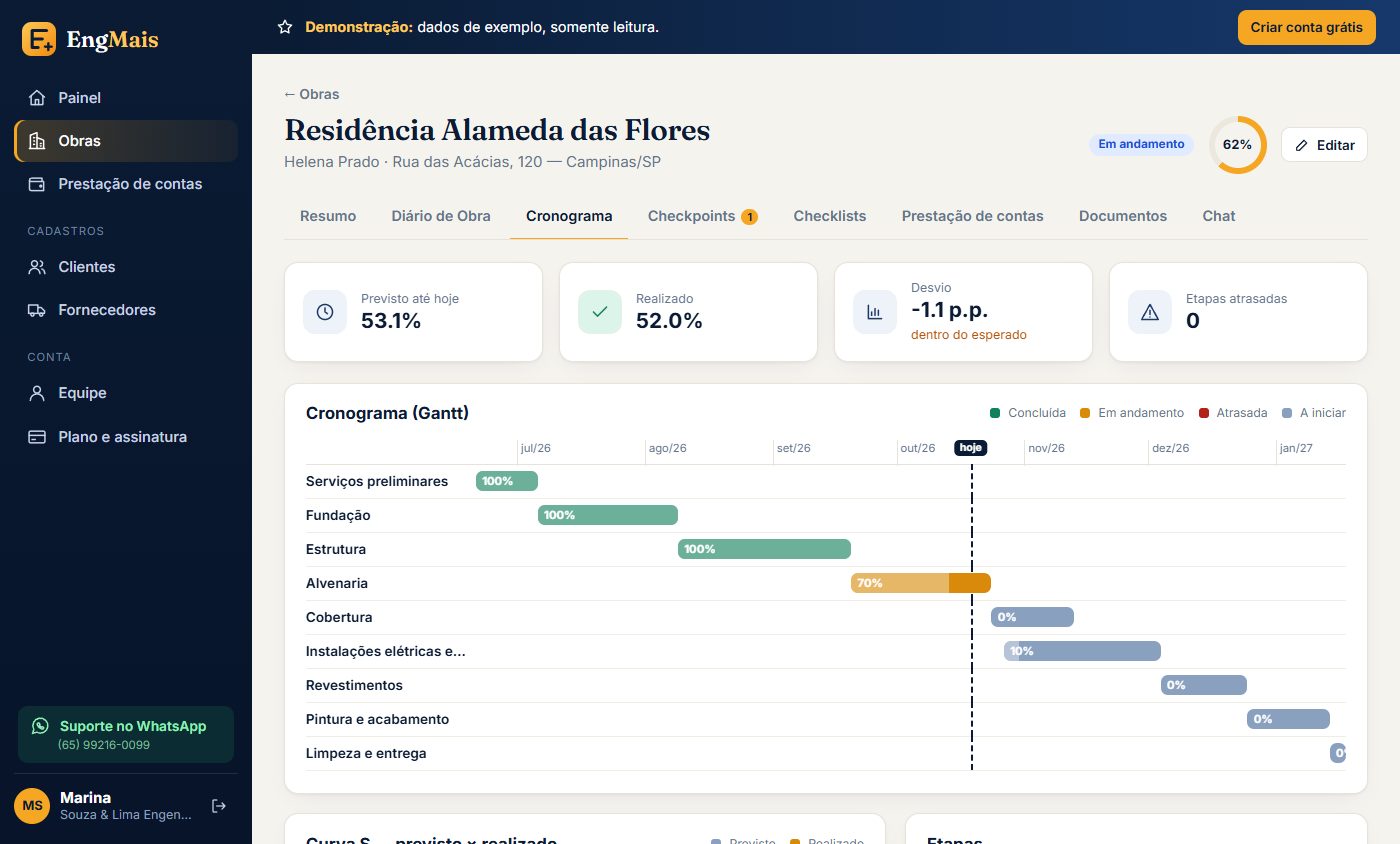Click the Em andamento status badge

1141,144
